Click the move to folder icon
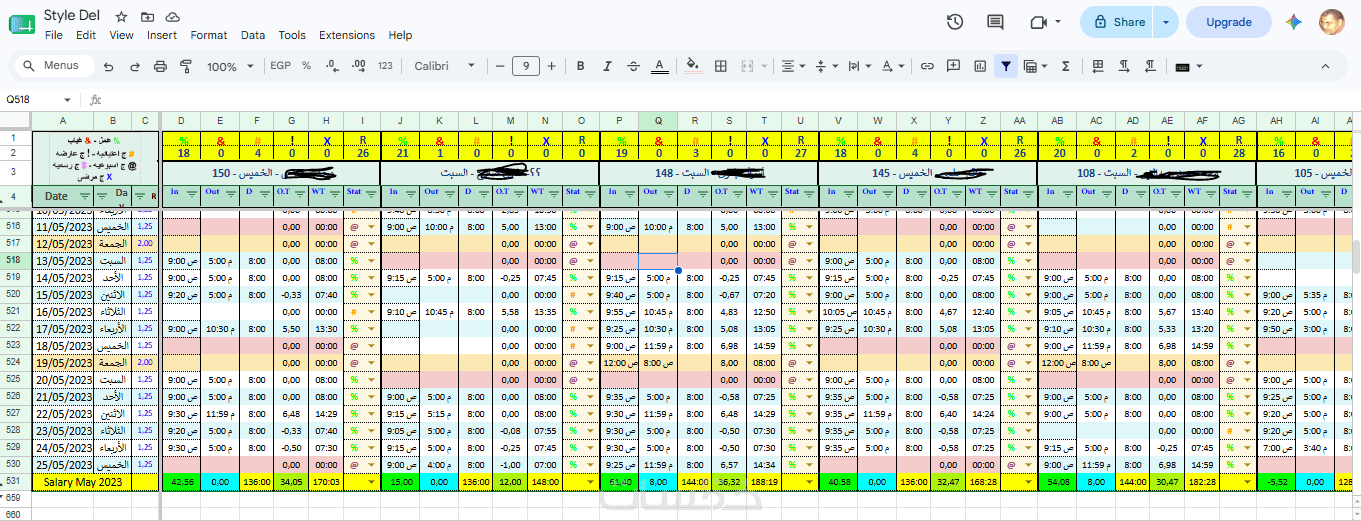 (x=147, y=17)
